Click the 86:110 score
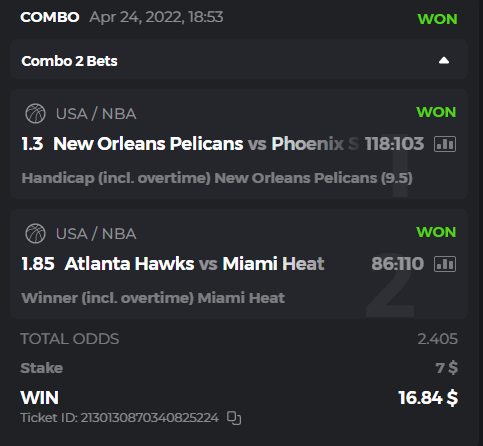This screenshot has height=446, width=483. point(398,264)
